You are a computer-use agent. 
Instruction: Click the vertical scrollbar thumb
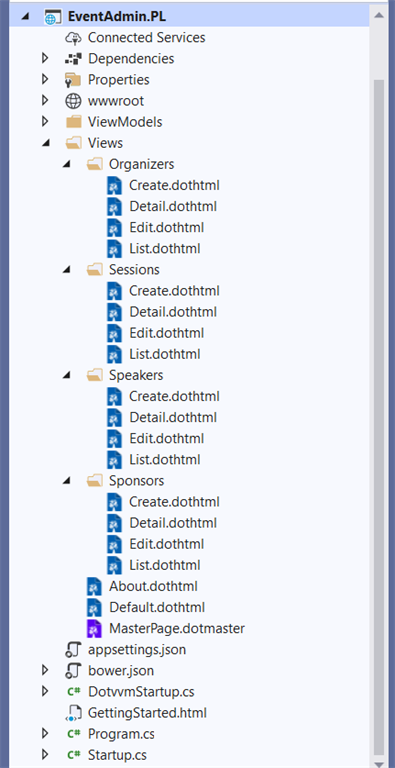(x=379, y=417)
